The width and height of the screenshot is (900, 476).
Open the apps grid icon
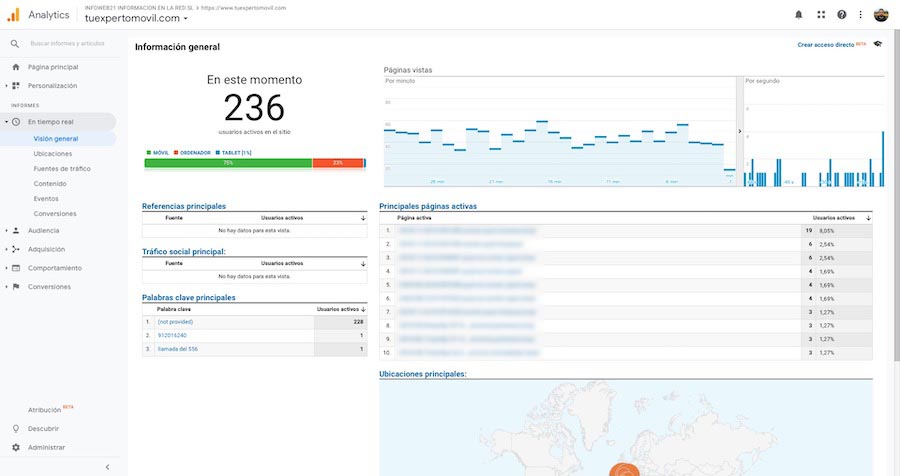pyautogui.click(x=821, y=14)
